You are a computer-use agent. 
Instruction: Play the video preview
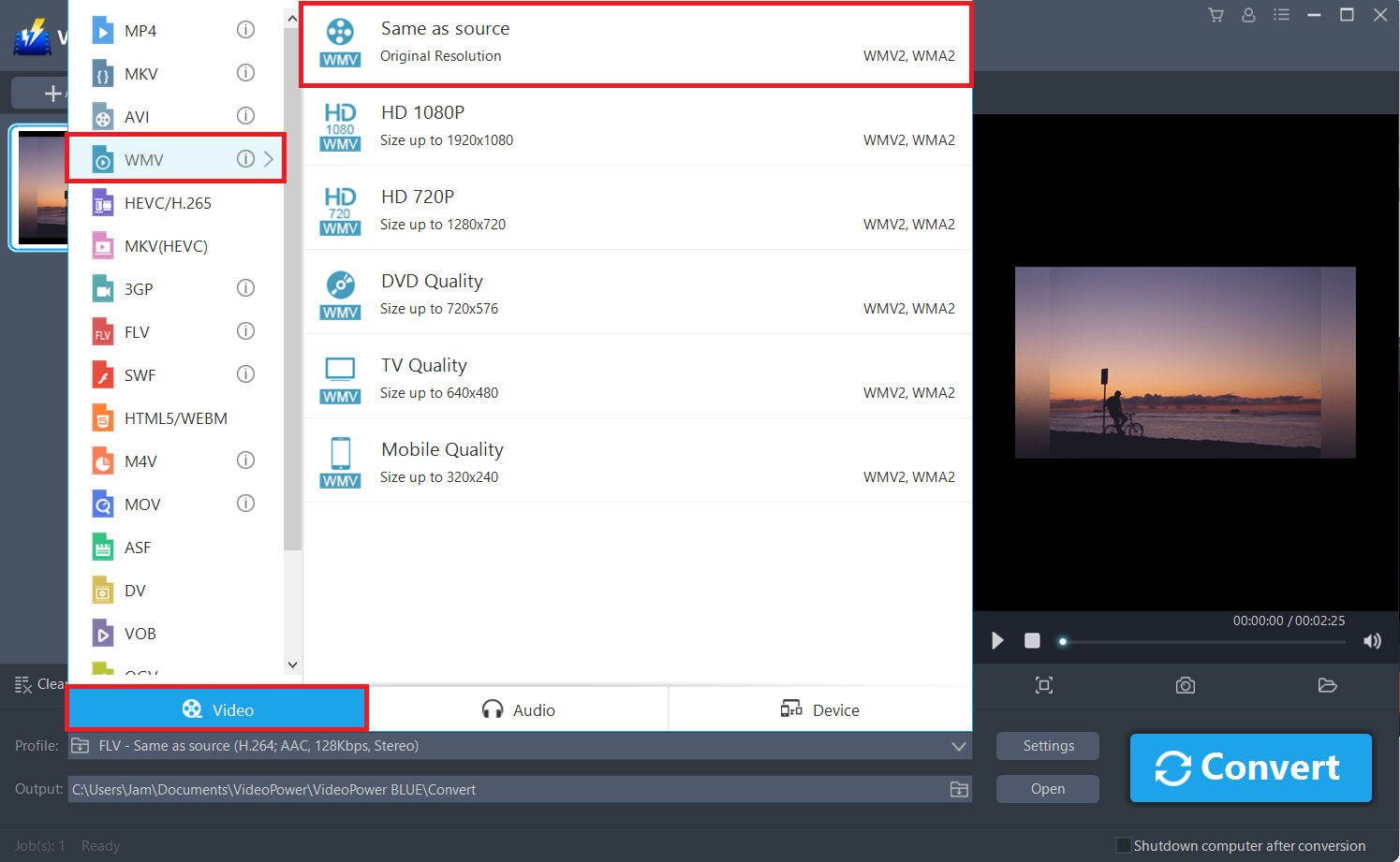coord(997,641)
